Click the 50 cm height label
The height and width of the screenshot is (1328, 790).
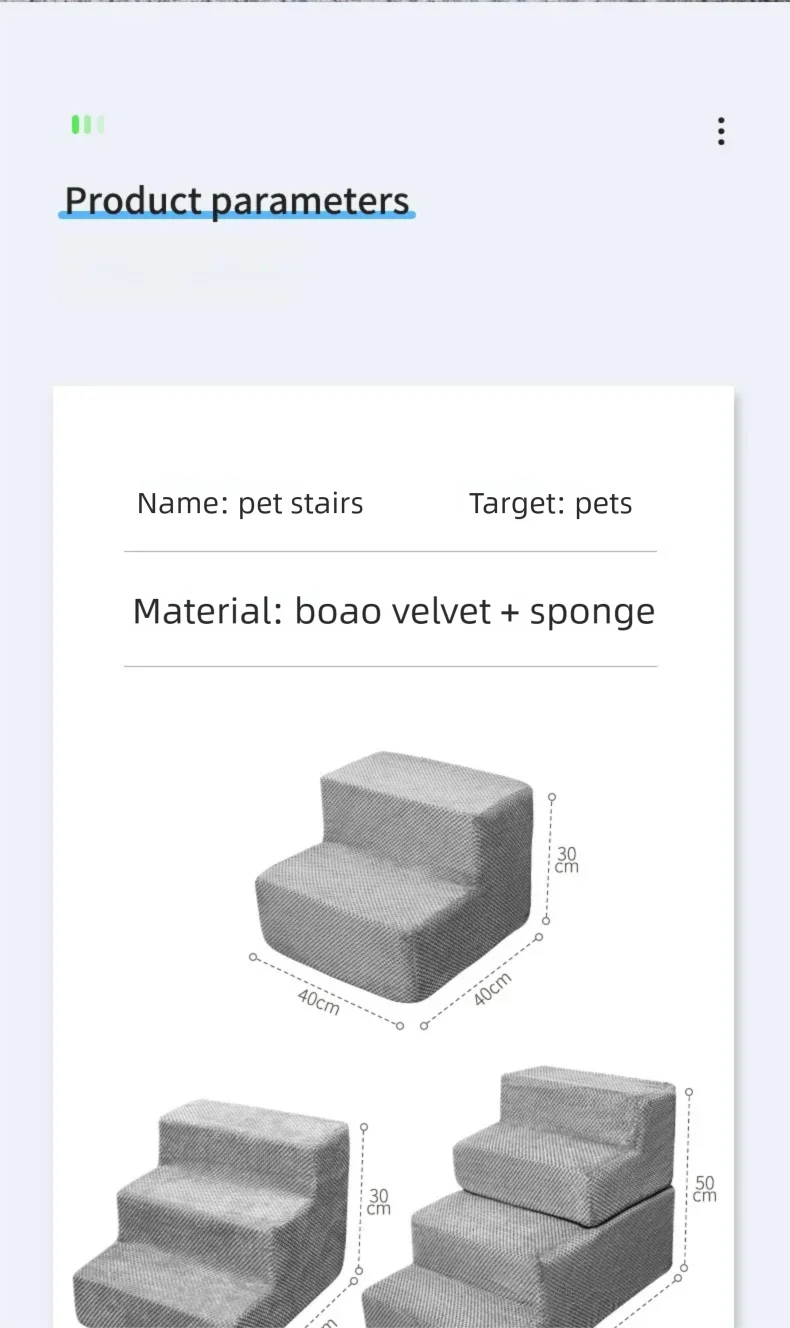pos(704,1189)
